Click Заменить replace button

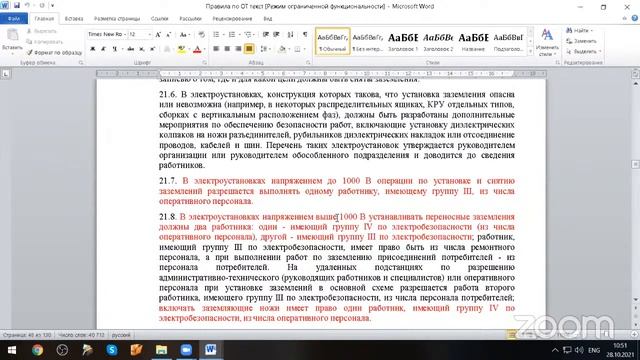(582, 41)
